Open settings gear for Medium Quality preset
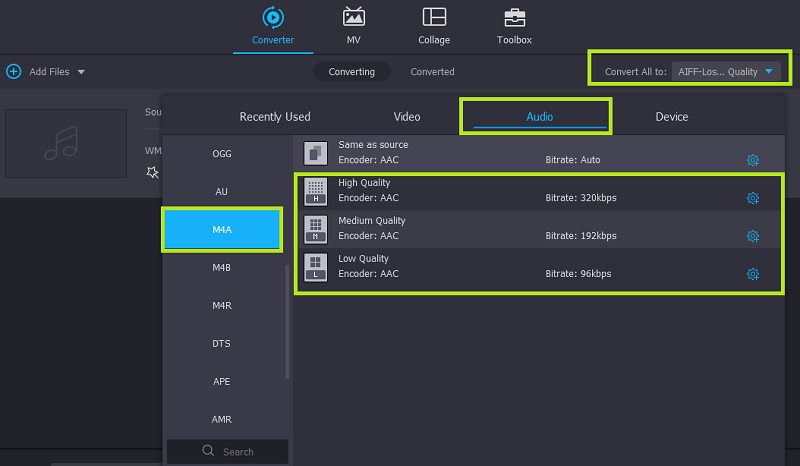The height and width of the screenshot is (466, 800). click(753, 236)
